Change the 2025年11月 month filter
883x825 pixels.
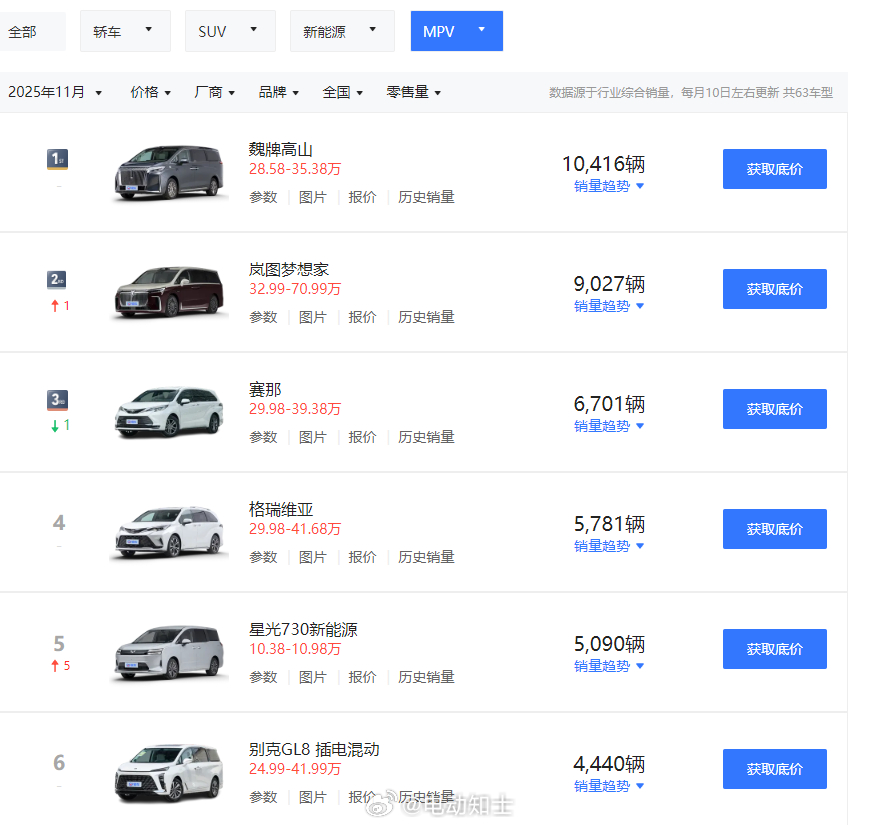coord(55,92)
